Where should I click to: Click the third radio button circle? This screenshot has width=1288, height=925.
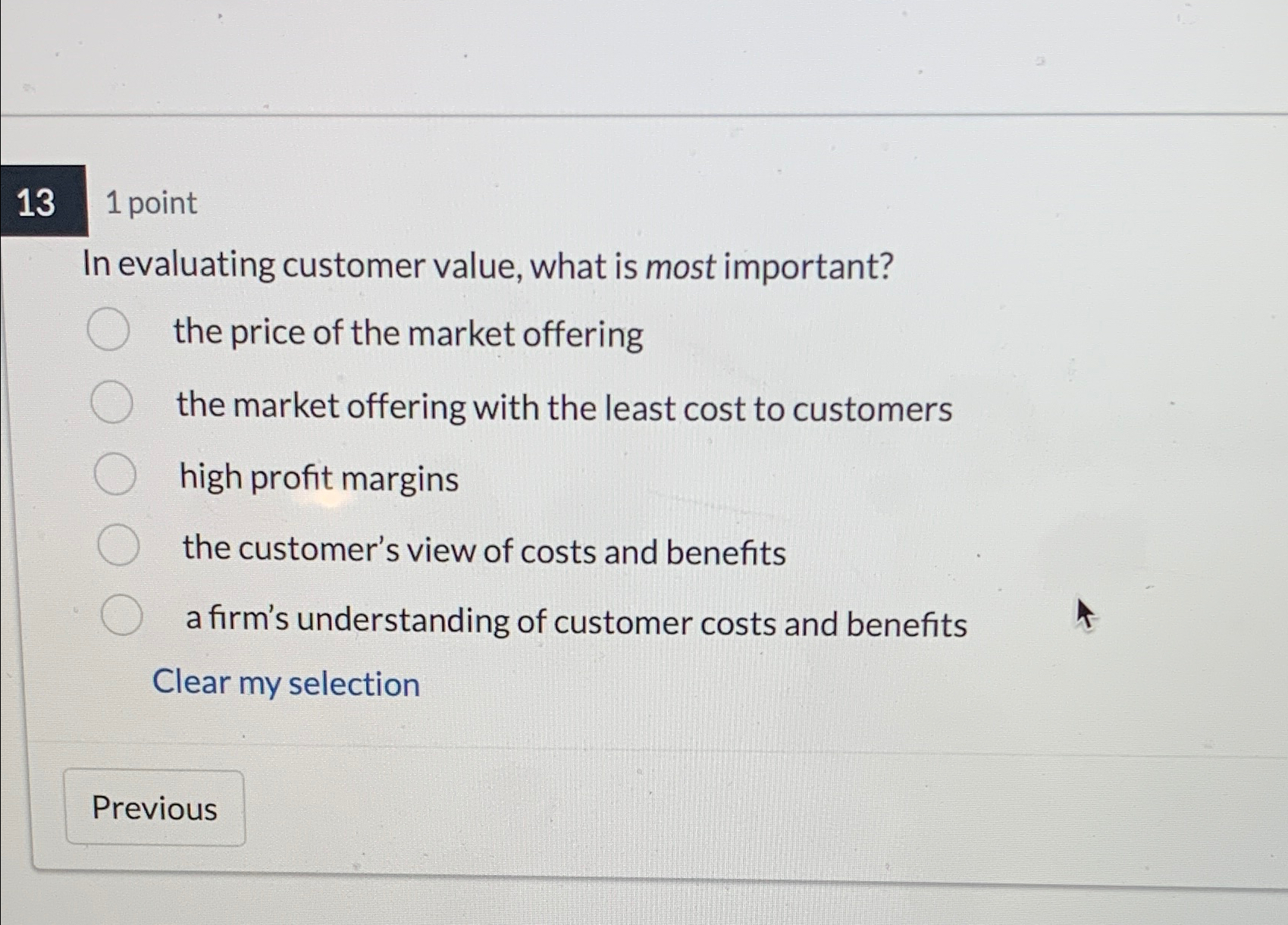pos(115,474)
